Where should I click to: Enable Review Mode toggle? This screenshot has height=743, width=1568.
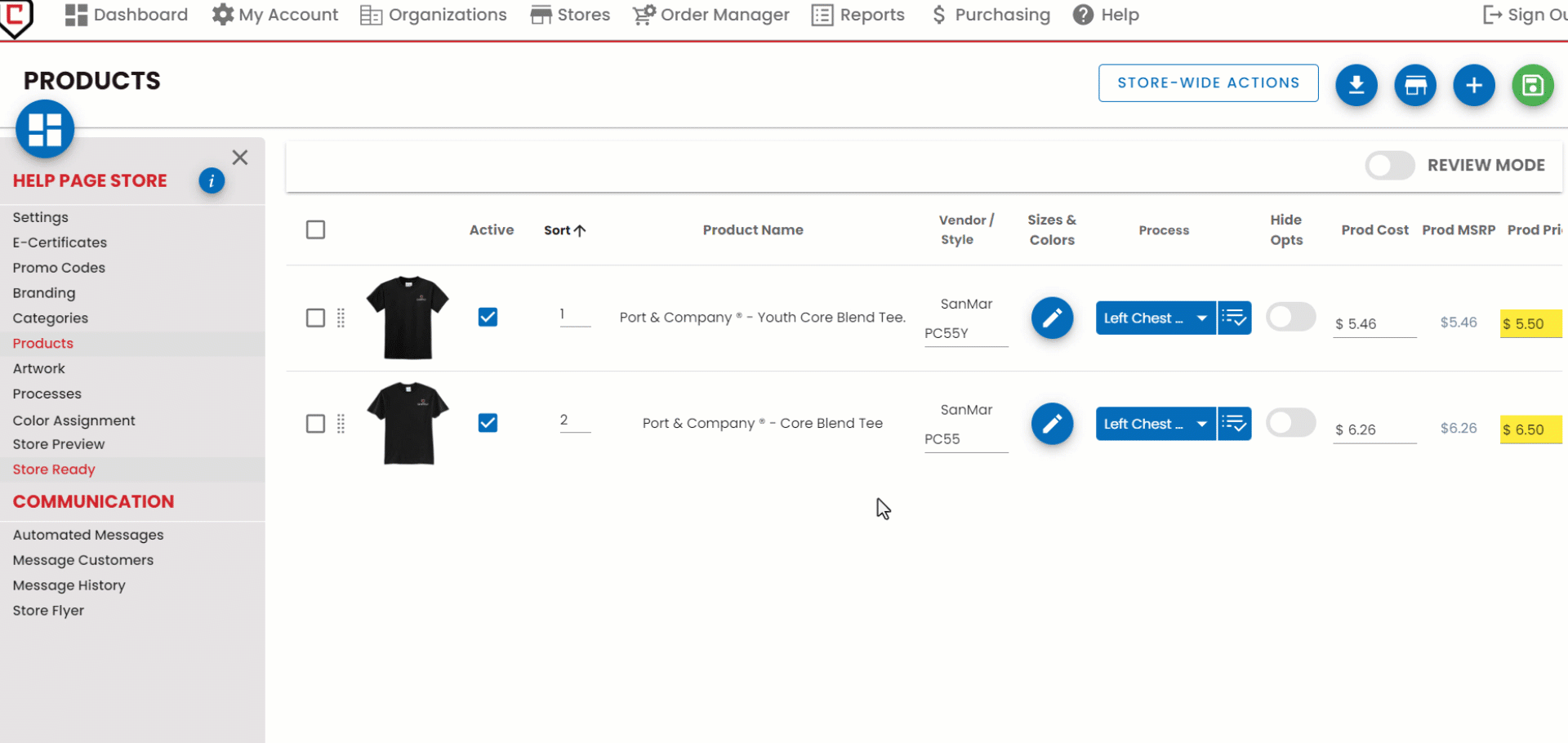click(1389, 166)
